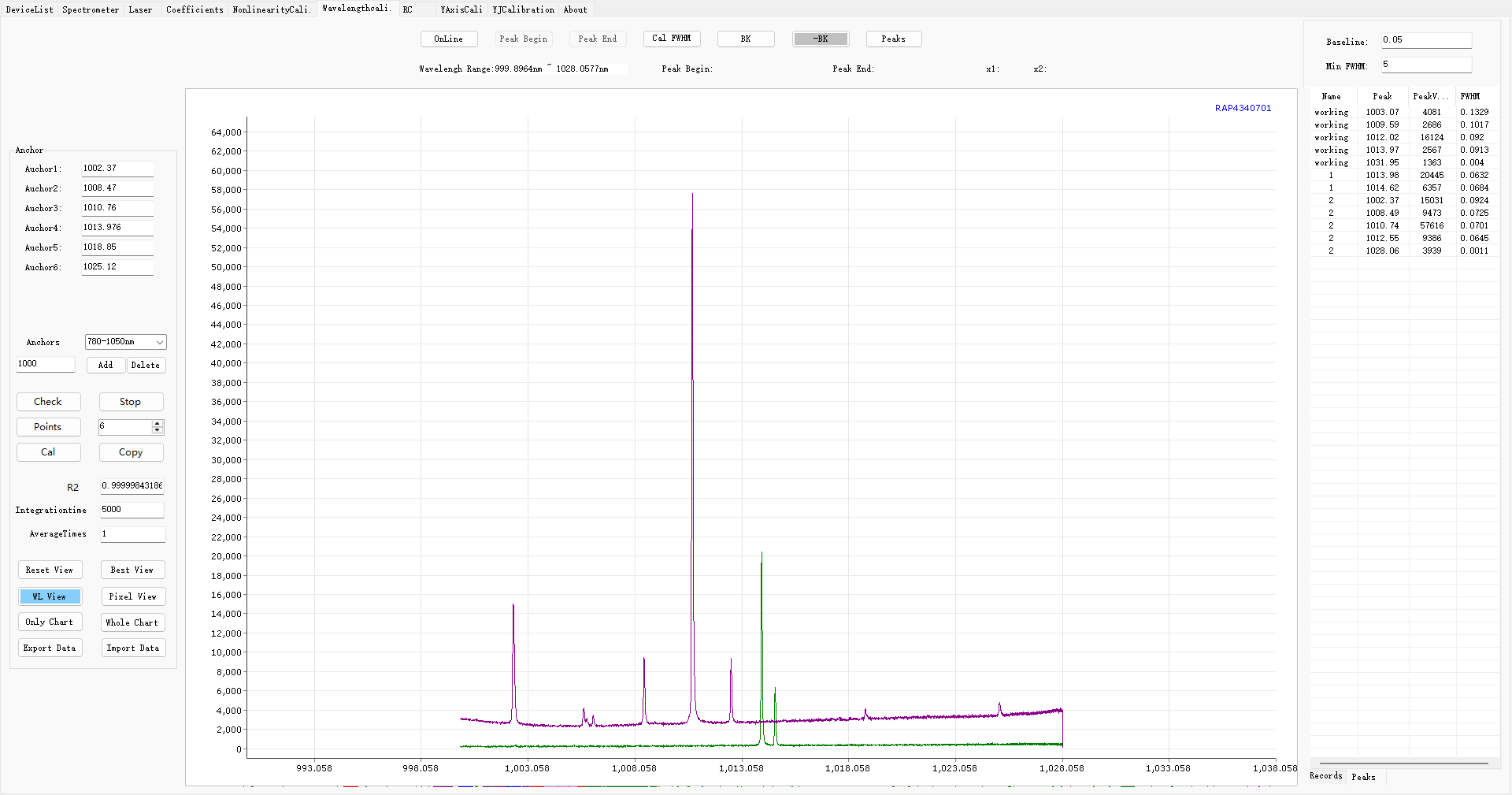Viewport: 1512px width, 795px height.
Task: Open the DeviceList tab
Action: 29,9
